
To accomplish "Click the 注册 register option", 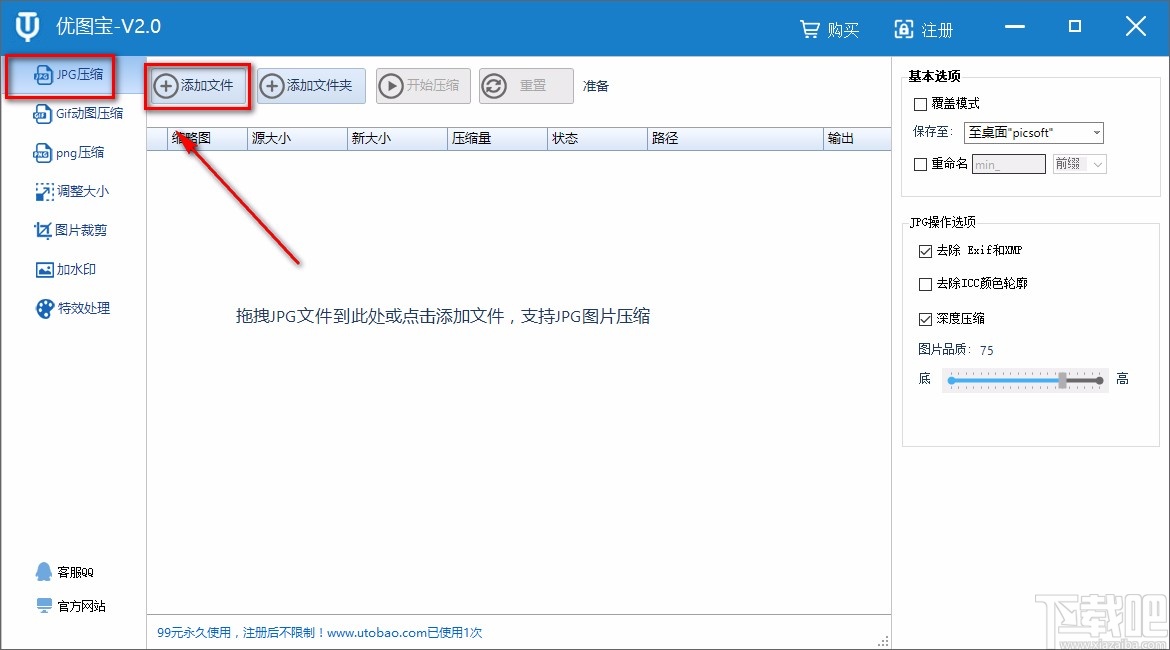I will coord(923,29).
